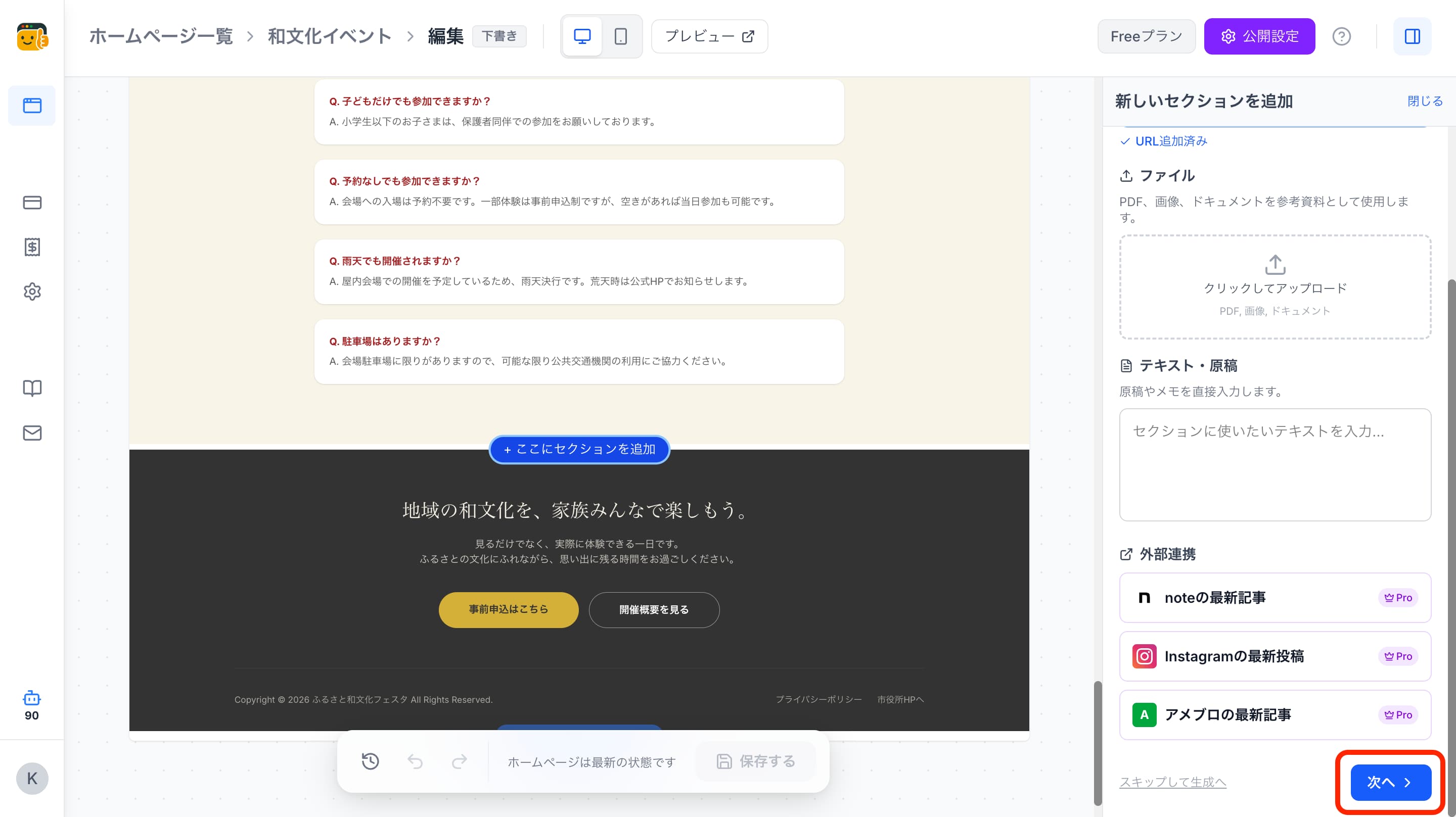Select noteの最新記事 integration

click(1275, 597)
